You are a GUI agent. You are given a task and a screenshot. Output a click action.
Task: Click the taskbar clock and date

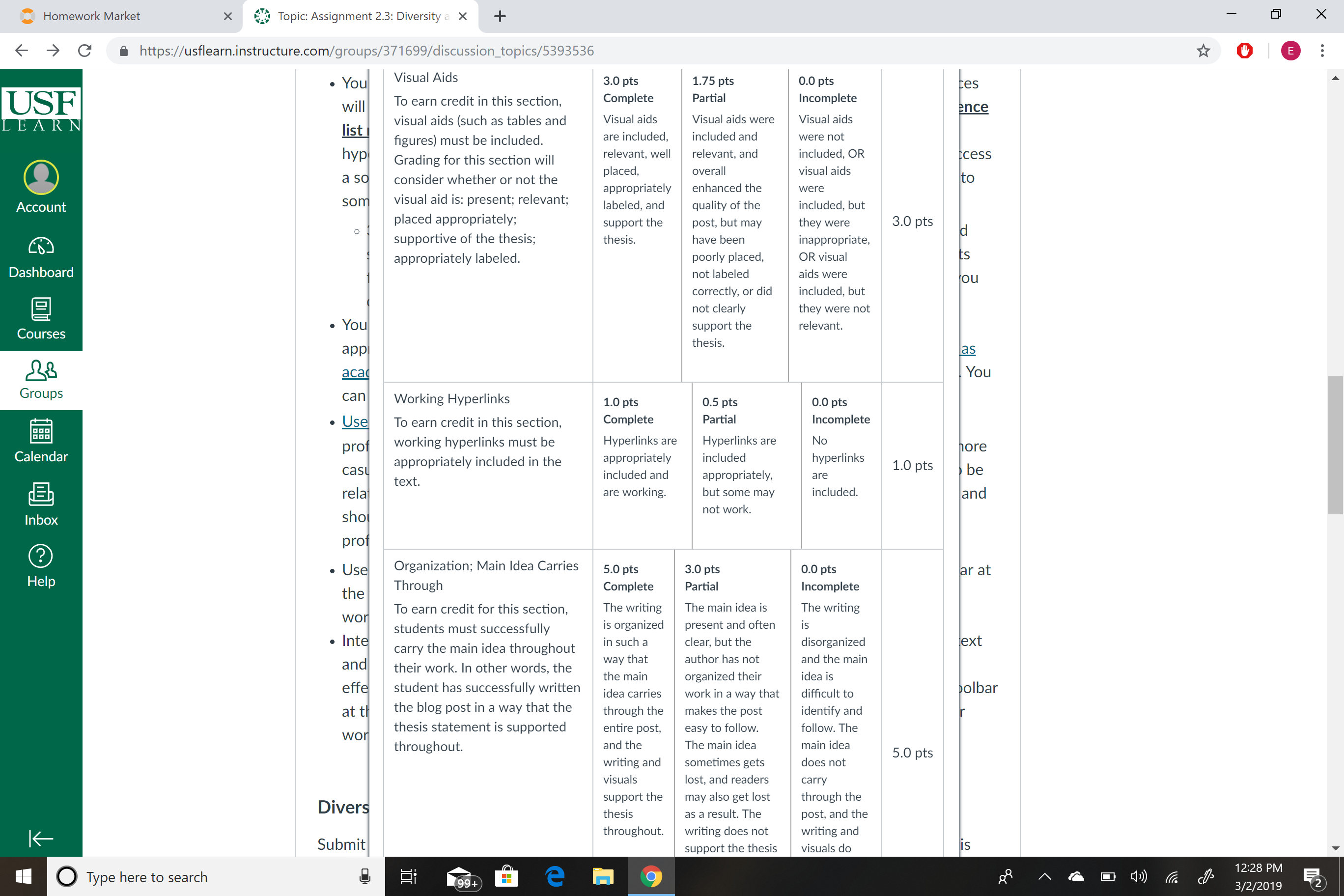click(1259, 876)
